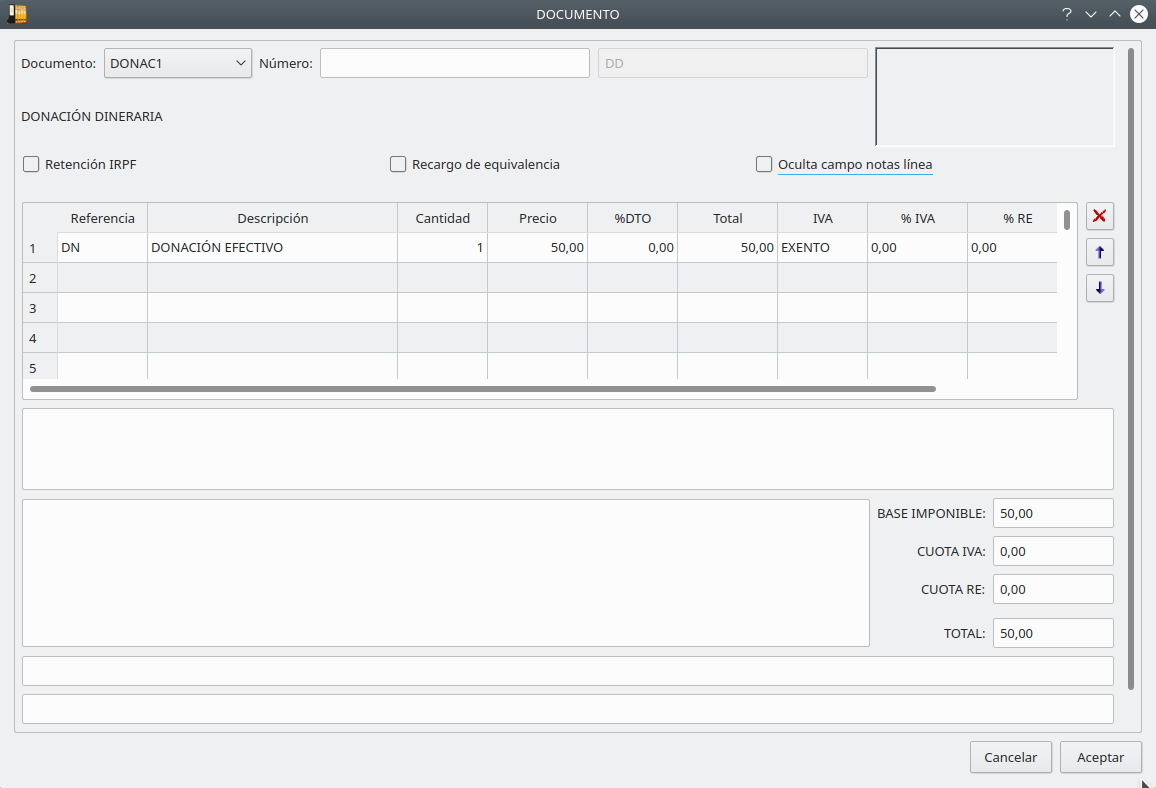Open the help question mark in title bar
1156x788 pixels.
(1066, 14)
